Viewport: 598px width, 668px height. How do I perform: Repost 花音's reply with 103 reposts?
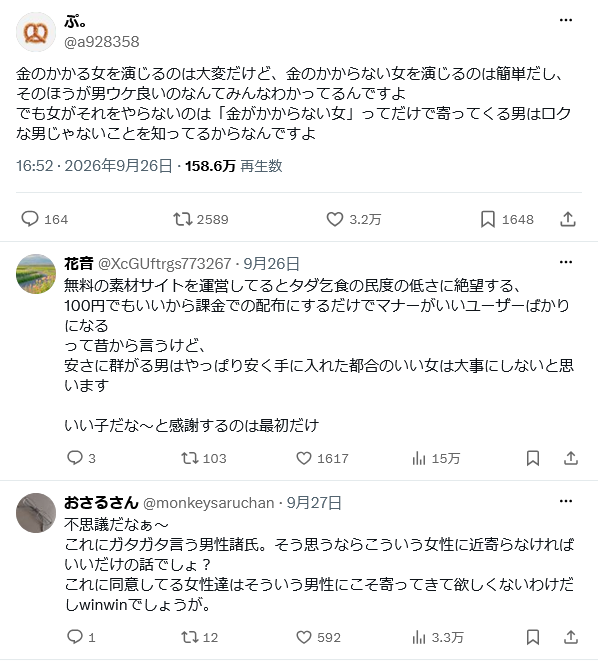pyautogui.click(x=190, y=458)
